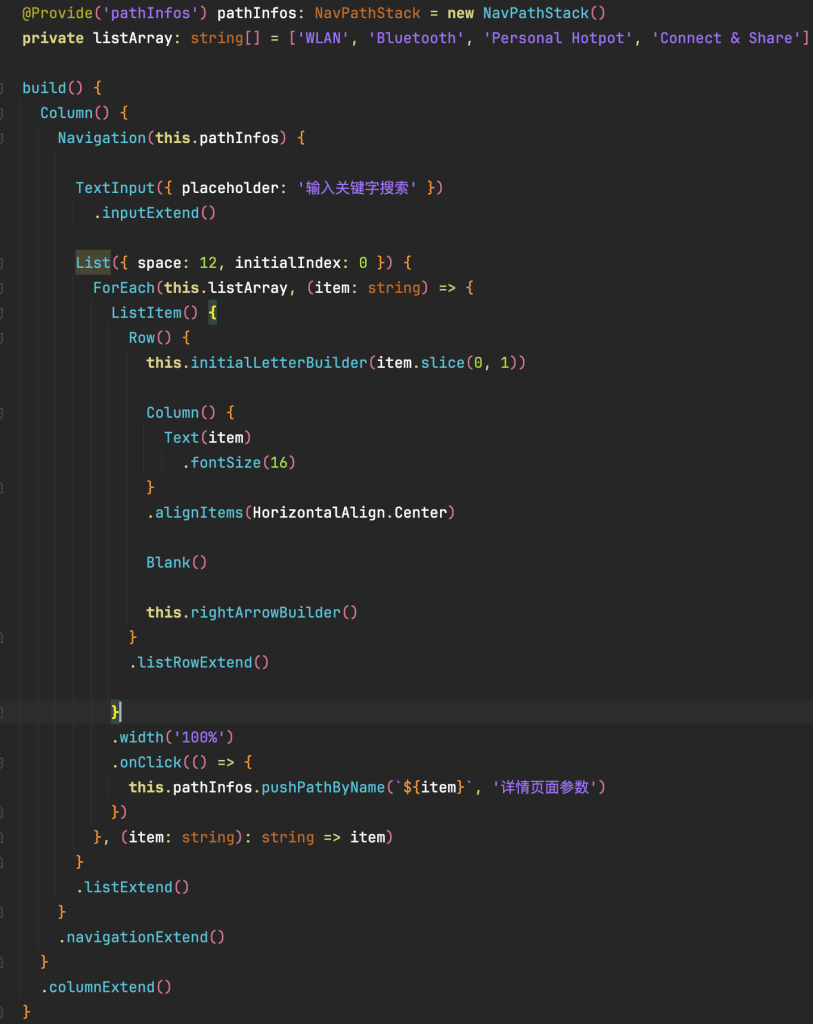Click the .inputExtend() call

(155, 213)
